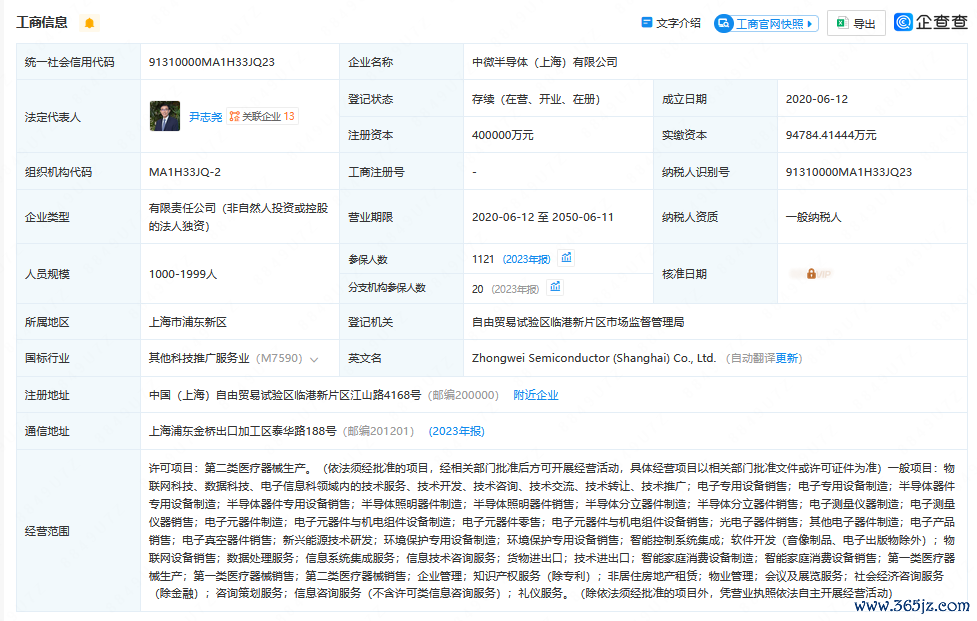Viewport: 977px width, 621px height.
Task: Open the legal representative's photo thumbnail
Action: [164, 116]
